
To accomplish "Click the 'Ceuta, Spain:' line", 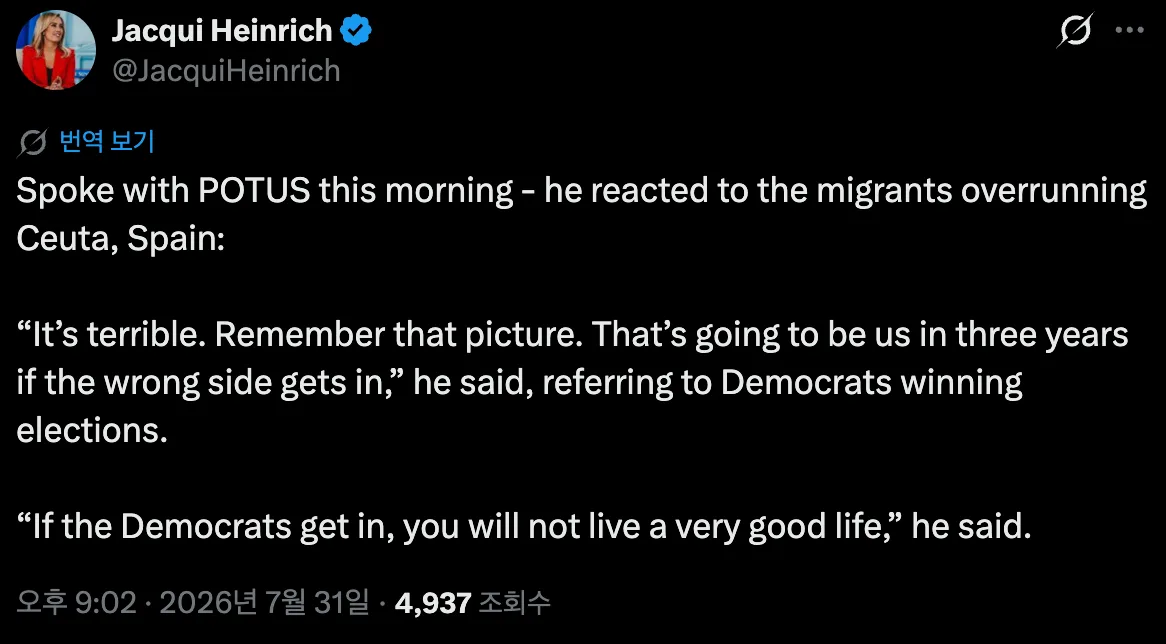I will pos(120,239).
